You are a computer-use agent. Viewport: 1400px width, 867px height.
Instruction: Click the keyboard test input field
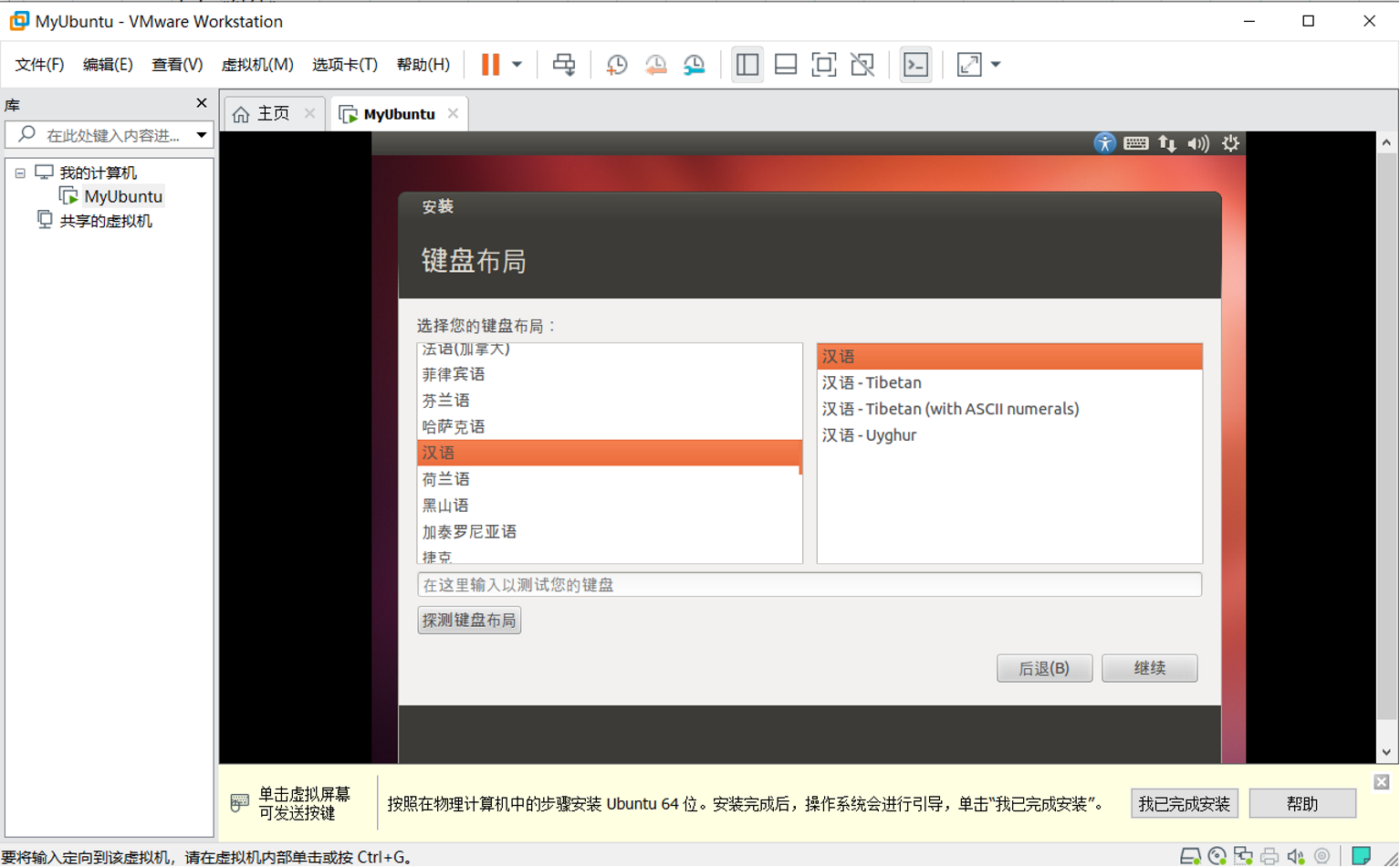tap(809, 584)
